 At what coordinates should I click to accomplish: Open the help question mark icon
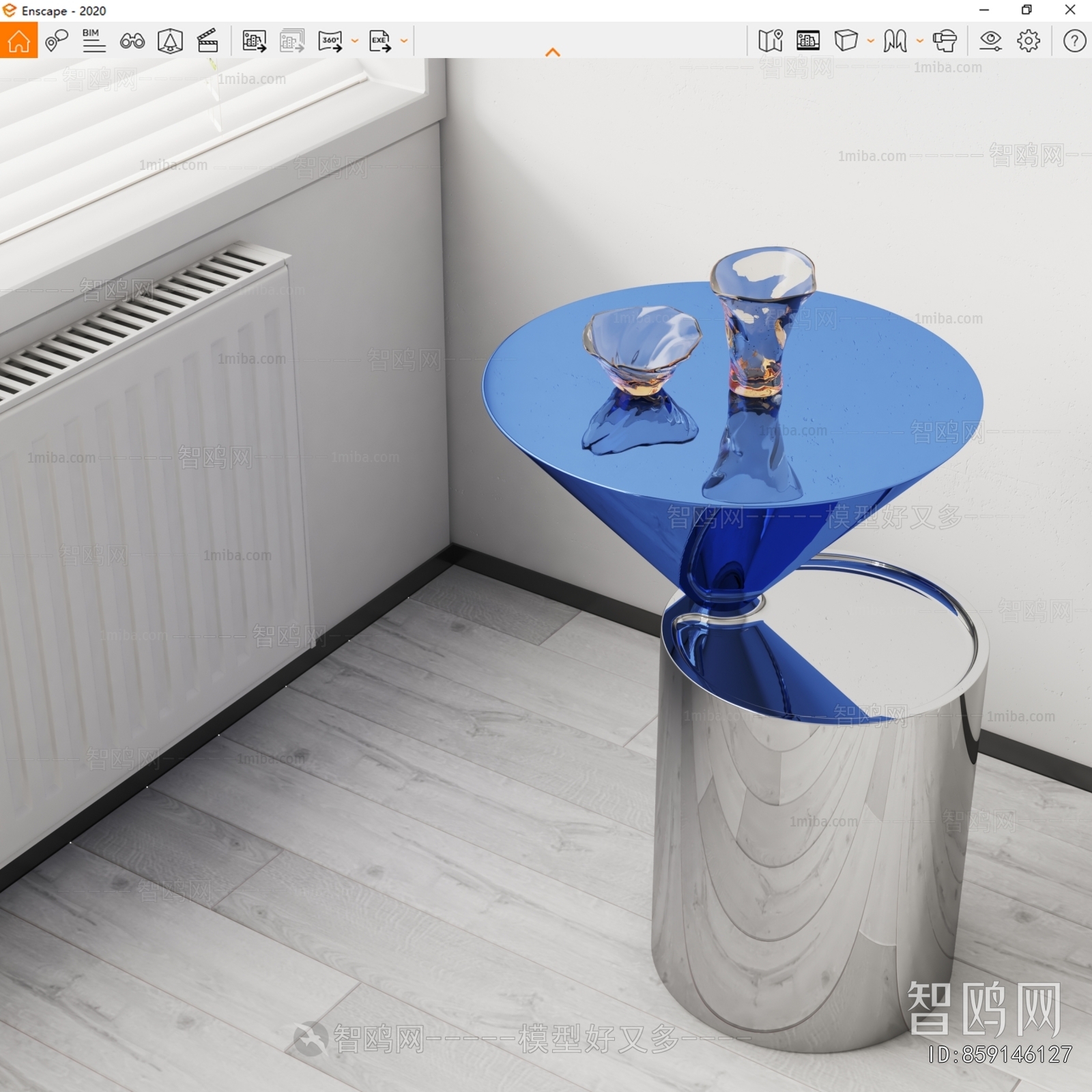pyautogui.click(x=1074, y=41)
